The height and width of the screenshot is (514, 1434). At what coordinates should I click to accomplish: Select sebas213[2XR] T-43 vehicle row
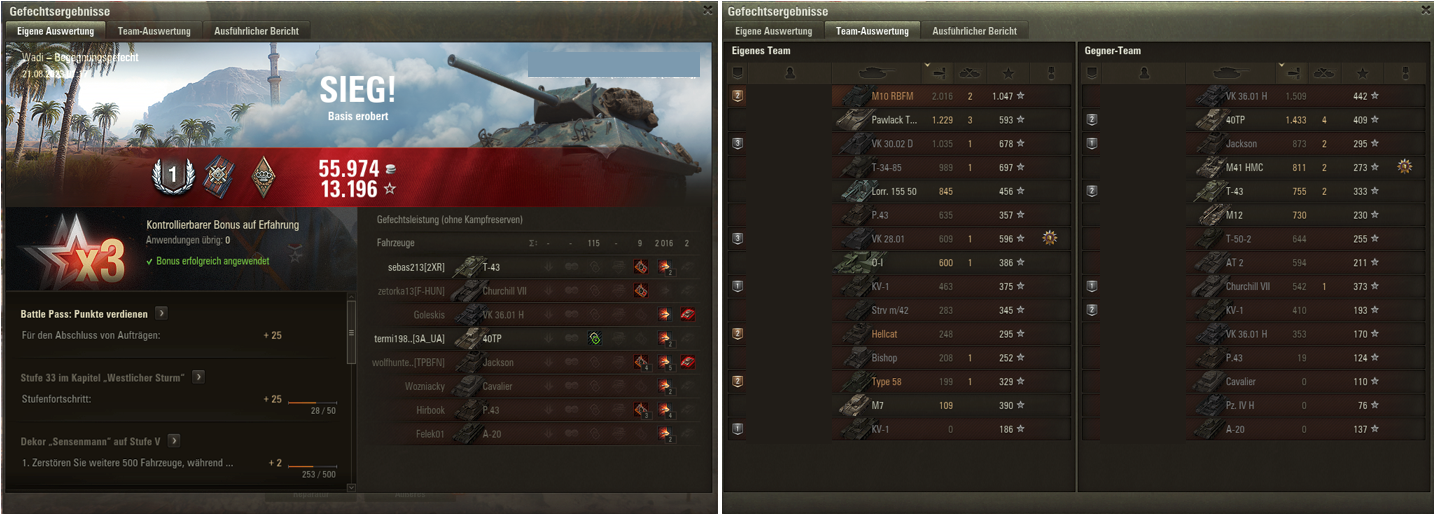pos(533,267)
